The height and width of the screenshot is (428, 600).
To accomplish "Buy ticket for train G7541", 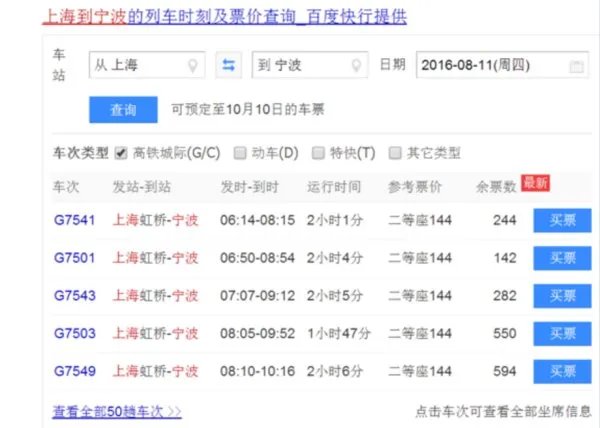I will pyautogui.click(x=562, y=220).
